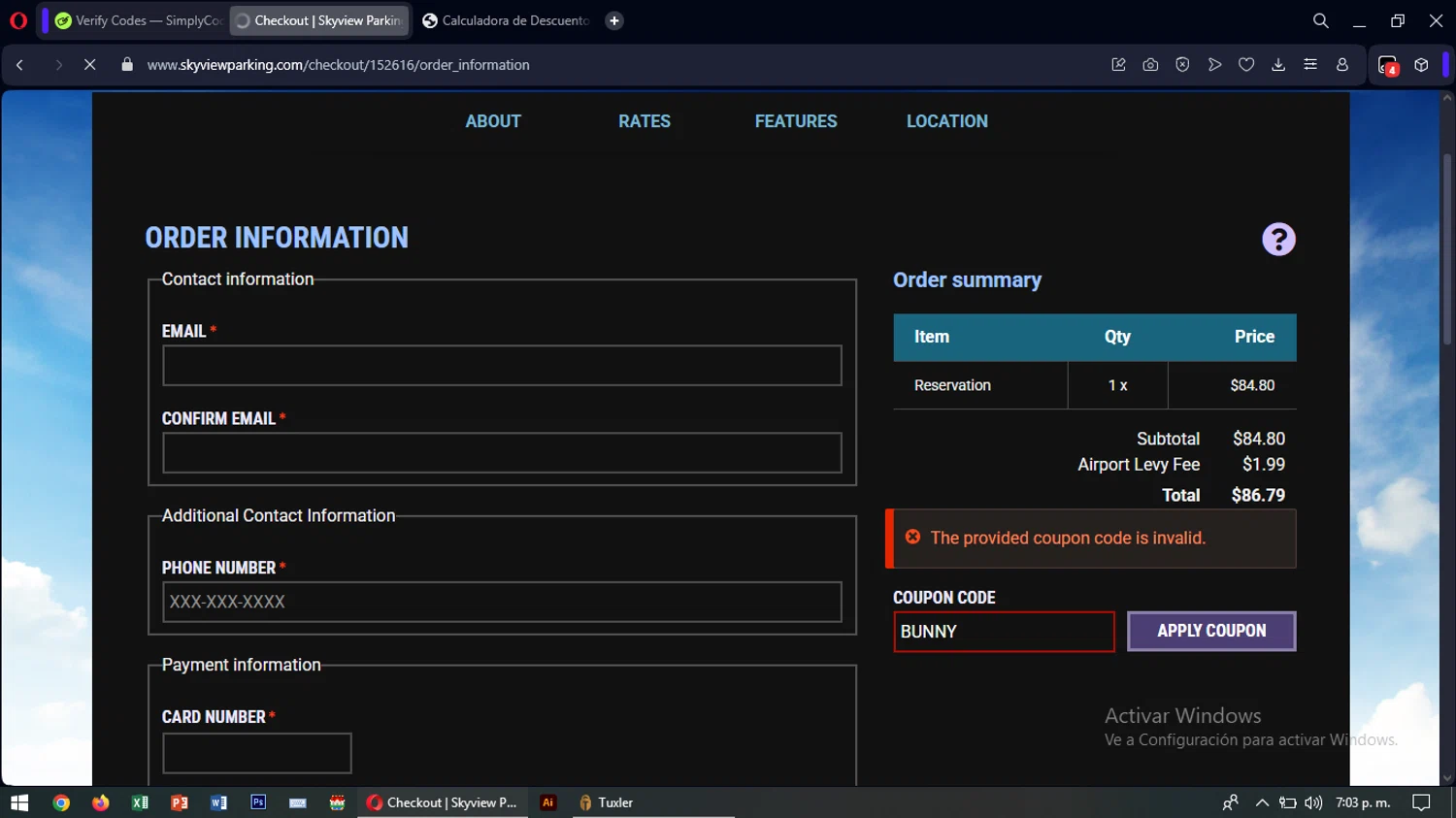
Task: Click the padlock site security icon
Action: tap(126, 65)
